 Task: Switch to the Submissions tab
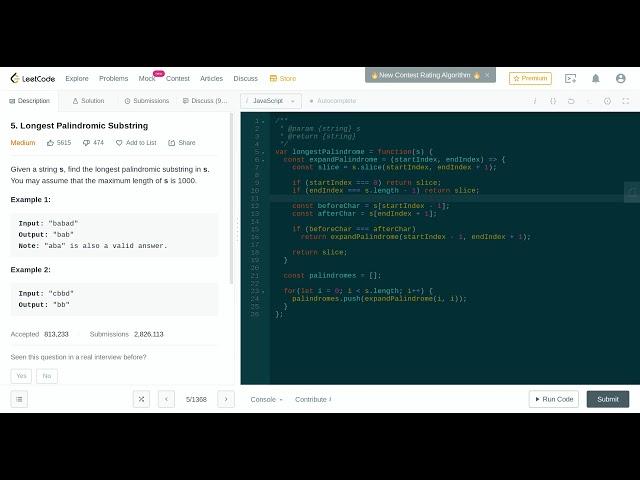click(147, 101)
